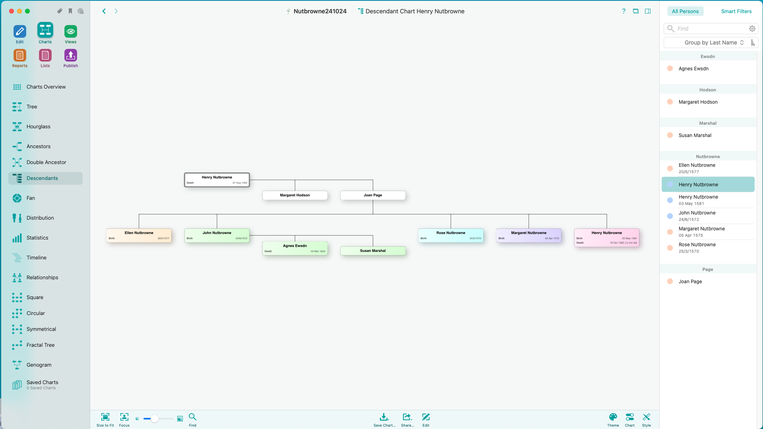Click the zoom-in icon beside slider
763x429 pixels.
(x=180, y=419)
